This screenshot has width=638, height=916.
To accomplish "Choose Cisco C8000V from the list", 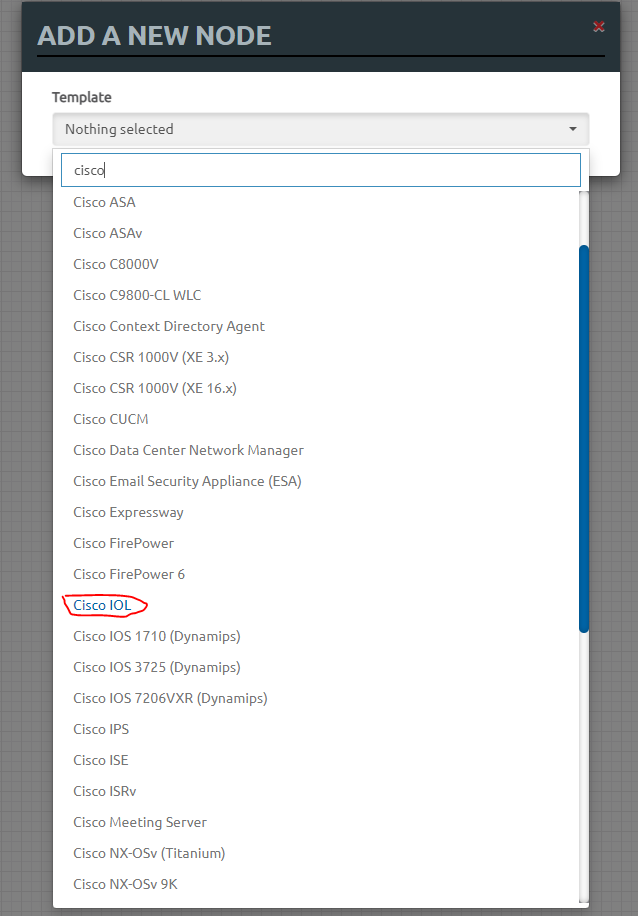I will click(116, 264).
